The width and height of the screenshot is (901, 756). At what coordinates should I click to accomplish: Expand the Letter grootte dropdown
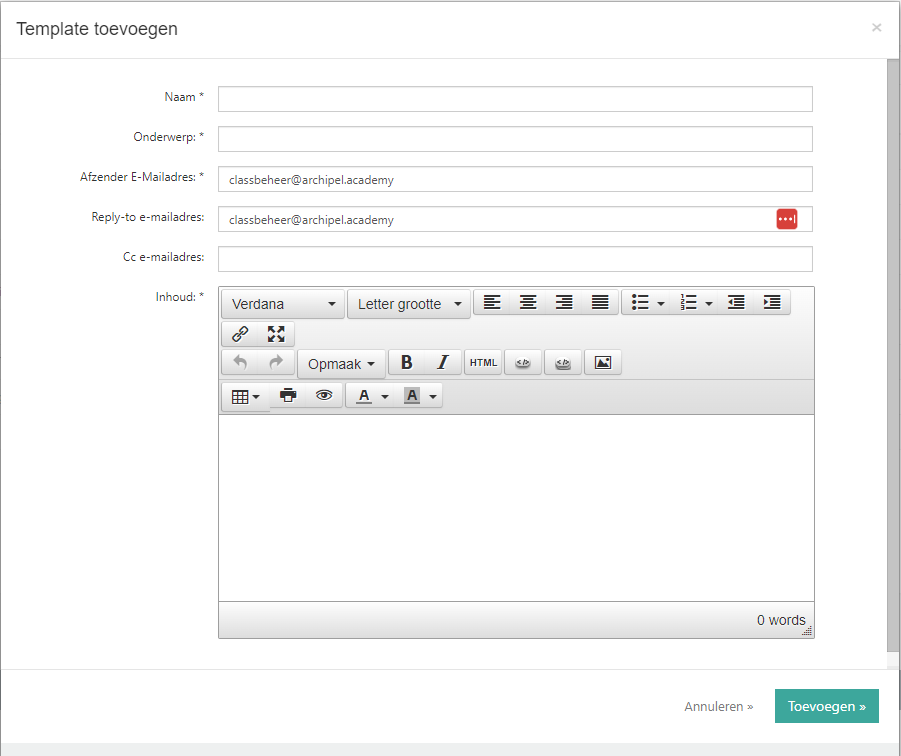409,304
